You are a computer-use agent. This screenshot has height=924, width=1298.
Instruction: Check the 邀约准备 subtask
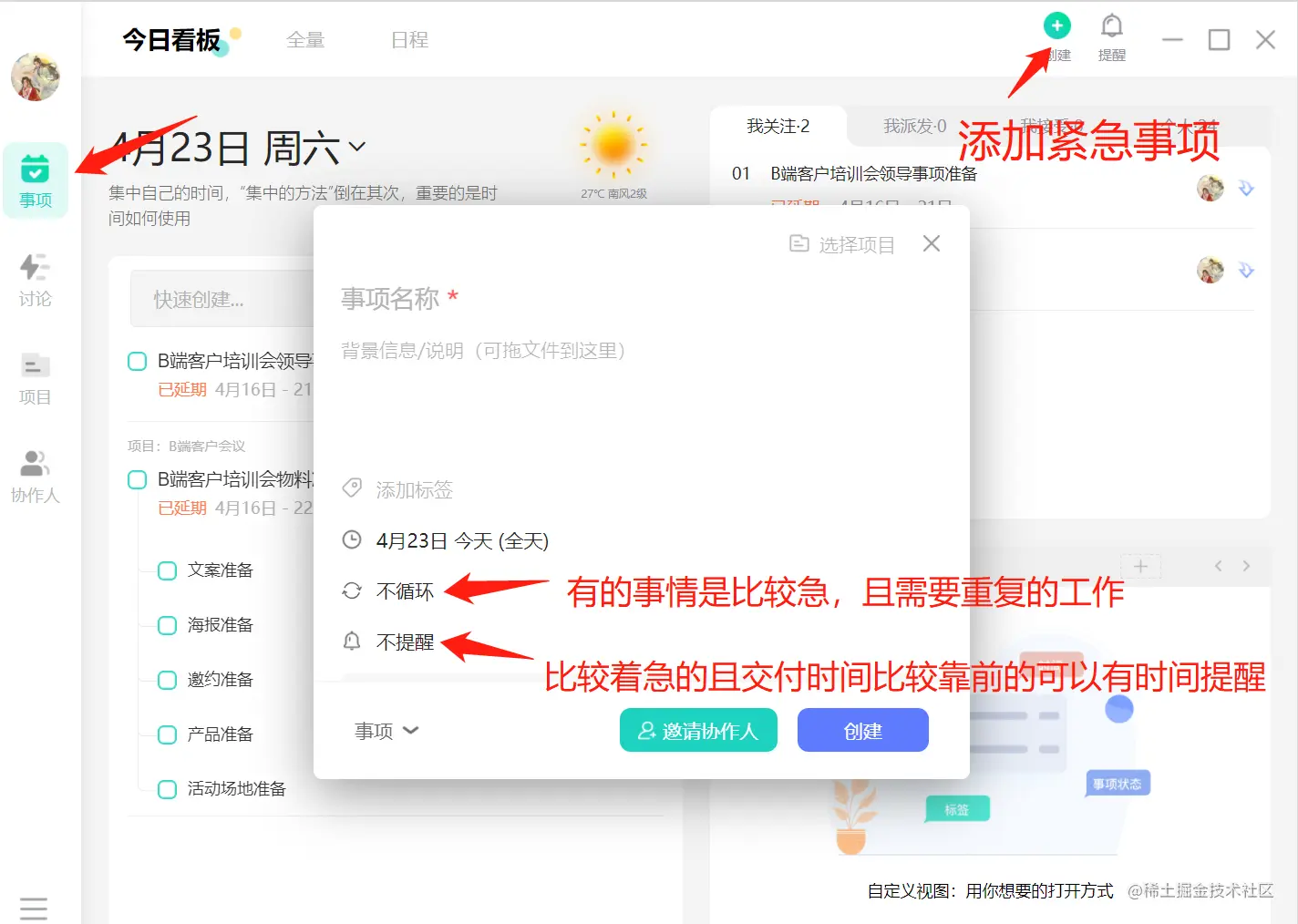[x=168, y=680]
